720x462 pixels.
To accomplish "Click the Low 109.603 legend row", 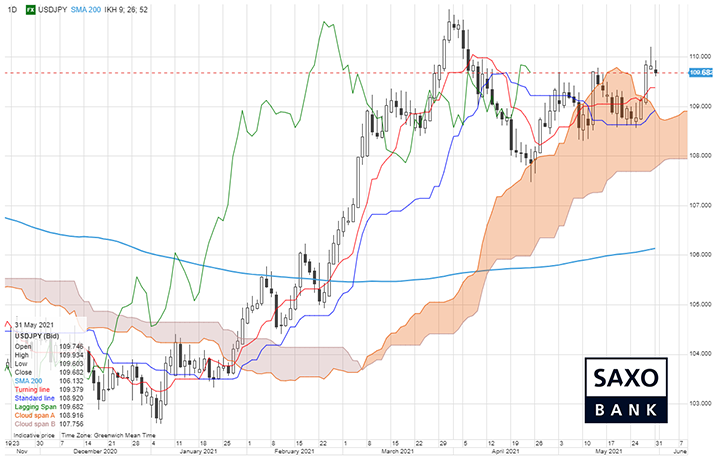I will pos(49,364).
